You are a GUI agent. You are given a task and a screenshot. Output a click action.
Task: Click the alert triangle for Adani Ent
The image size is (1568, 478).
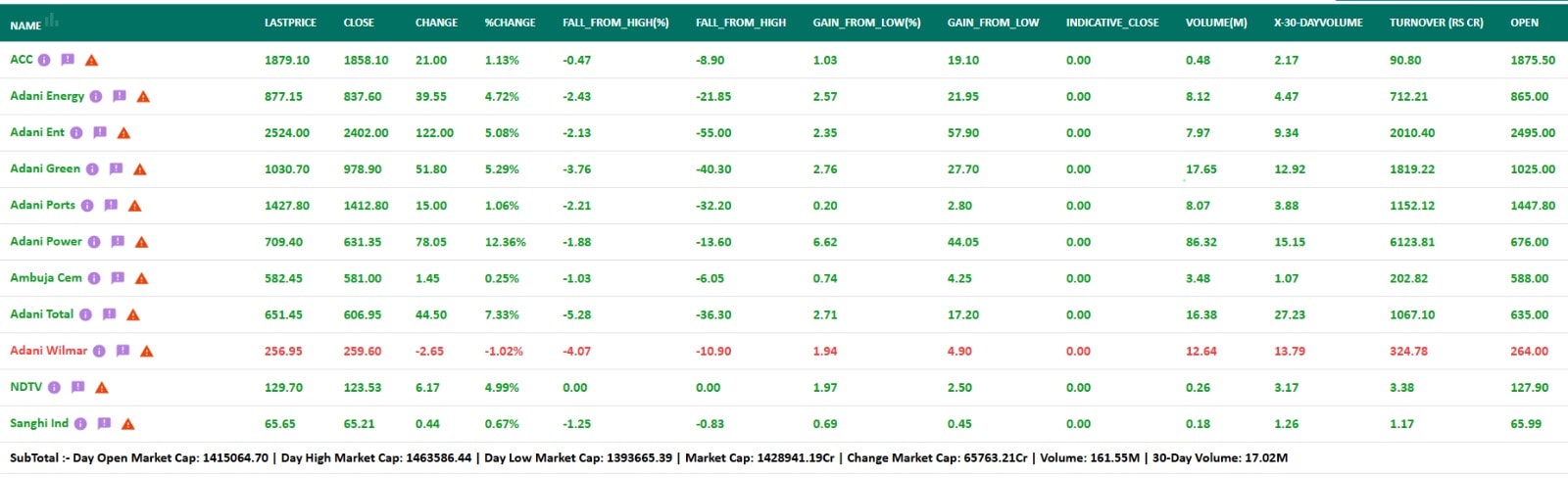pos(123,132)
